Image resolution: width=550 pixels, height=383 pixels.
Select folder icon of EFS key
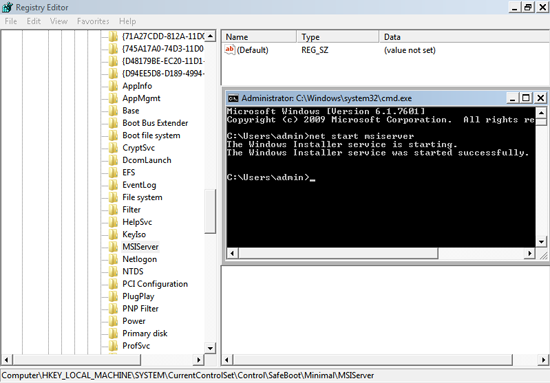tap(113, 173)
